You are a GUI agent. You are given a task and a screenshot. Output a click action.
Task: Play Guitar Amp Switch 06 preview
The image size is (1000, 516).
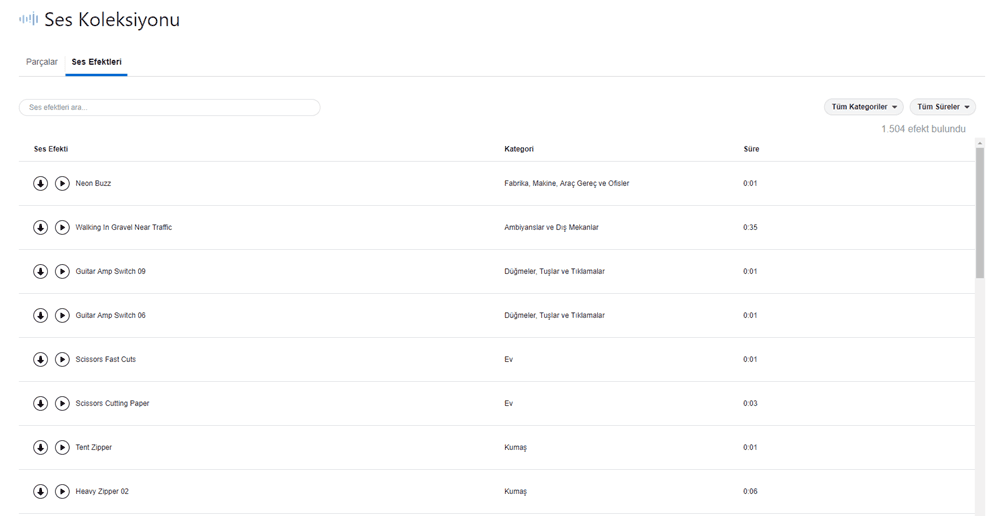(x=62, y=316)
